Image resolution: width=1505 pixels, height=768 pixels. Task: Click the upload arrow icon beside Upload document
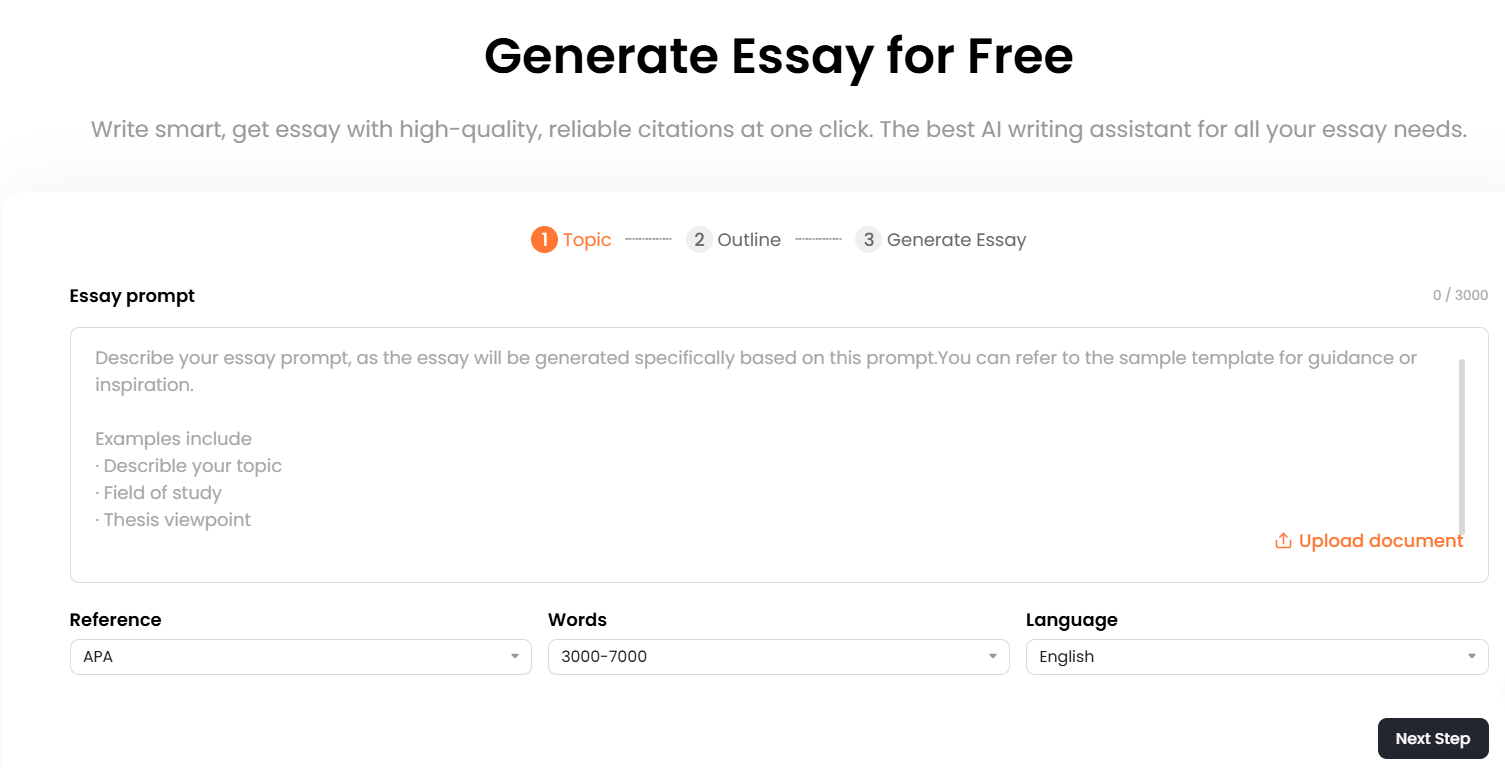1283,541
